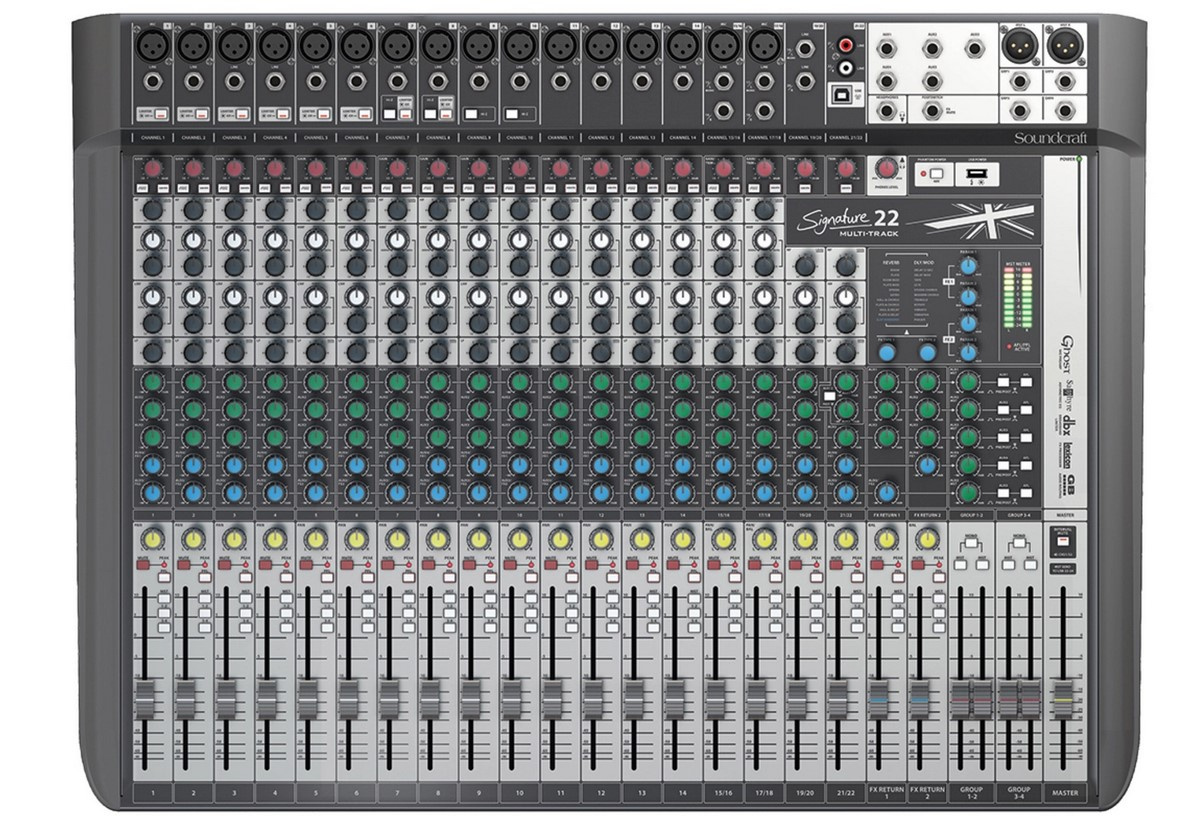Click the yellow pan knob on channel 5
1199x824 pixels.
click(312, 540)
